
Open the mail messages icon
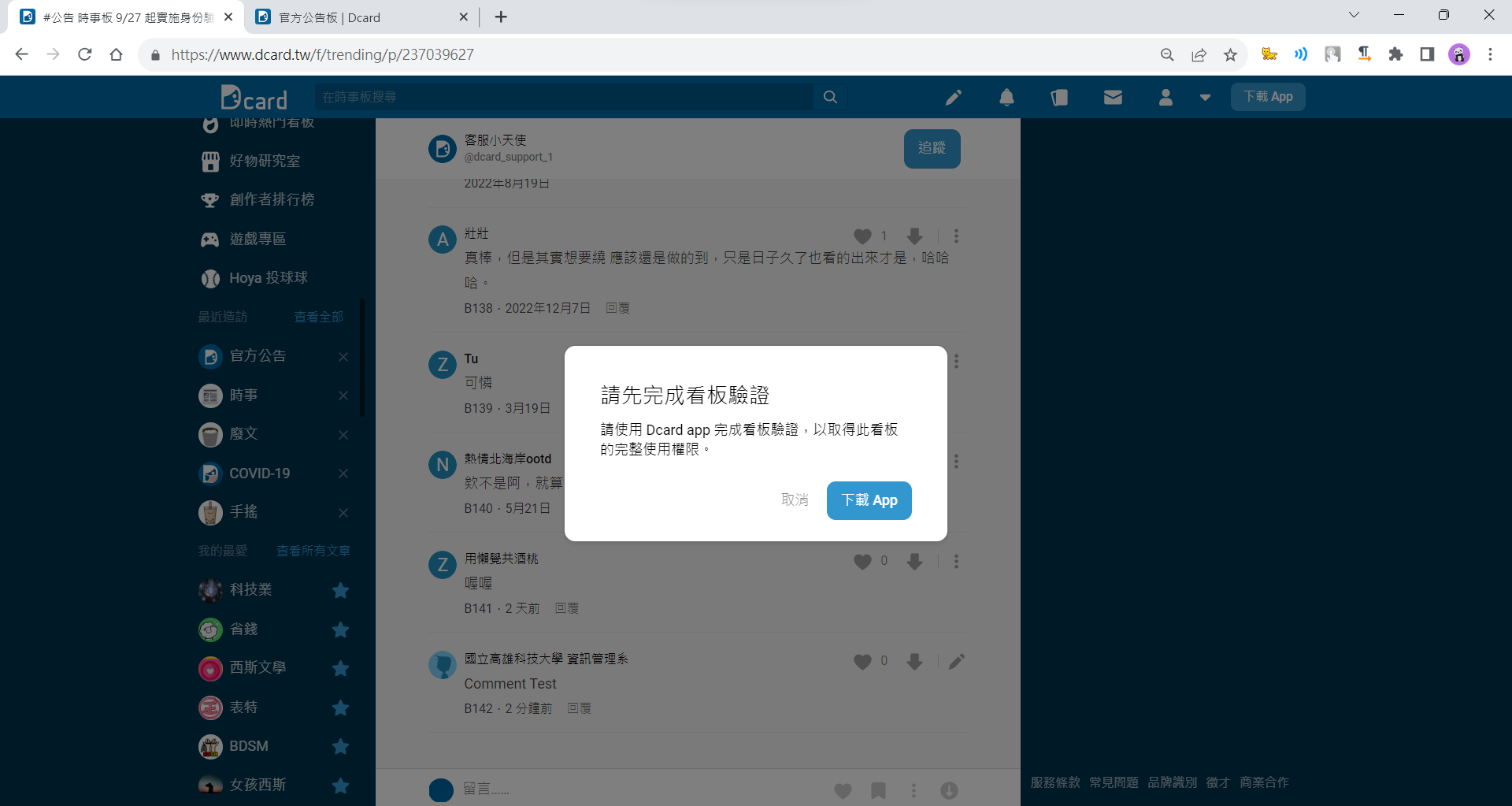click(1113, 97)
